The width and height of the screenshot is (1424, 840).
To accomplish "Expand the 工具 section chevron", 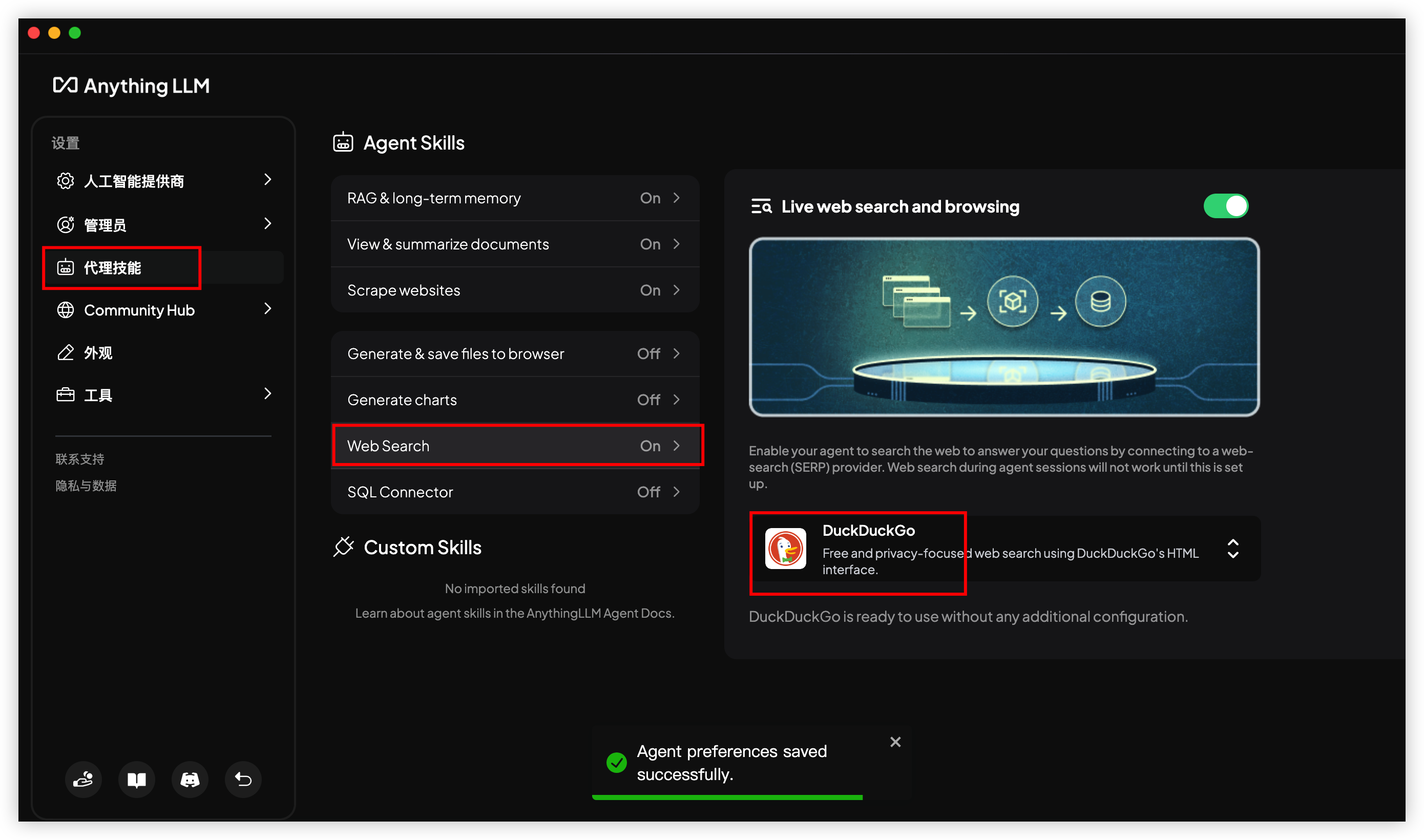I will (268, 394).
